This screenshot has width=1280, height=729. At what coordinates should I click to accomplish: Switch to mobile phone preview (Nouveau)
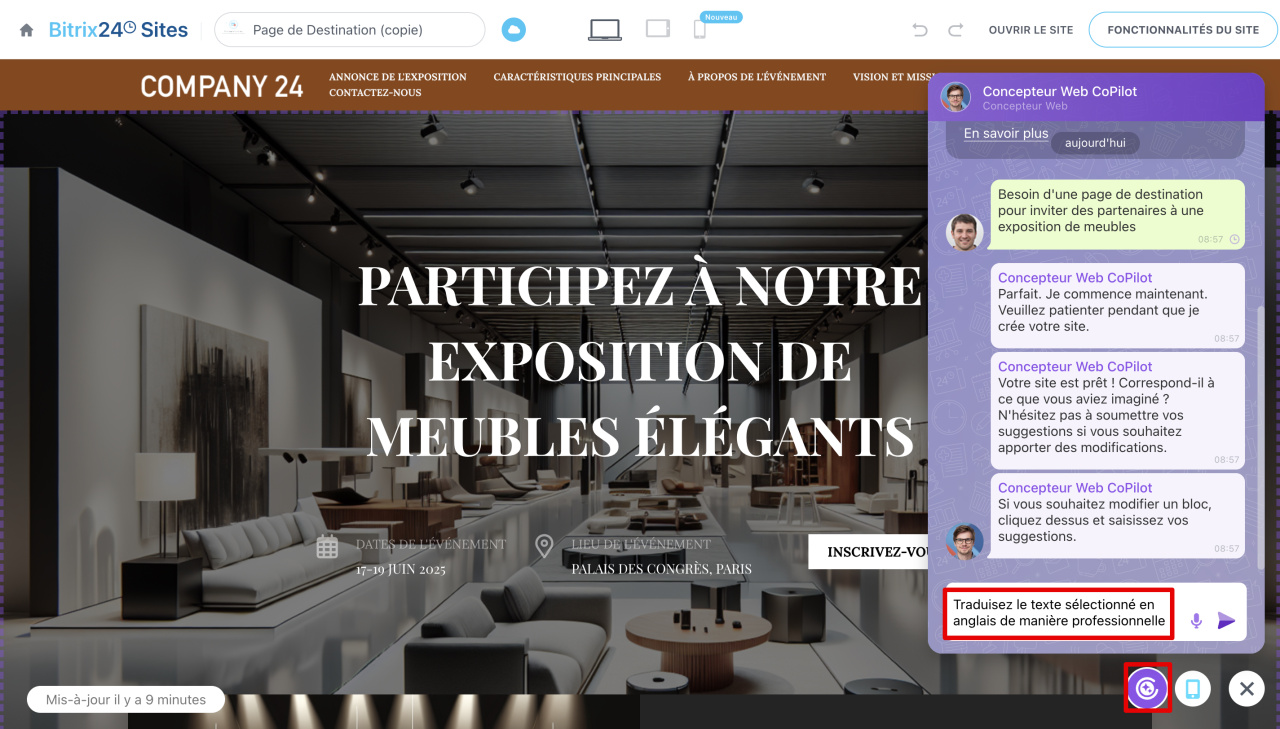700,30
